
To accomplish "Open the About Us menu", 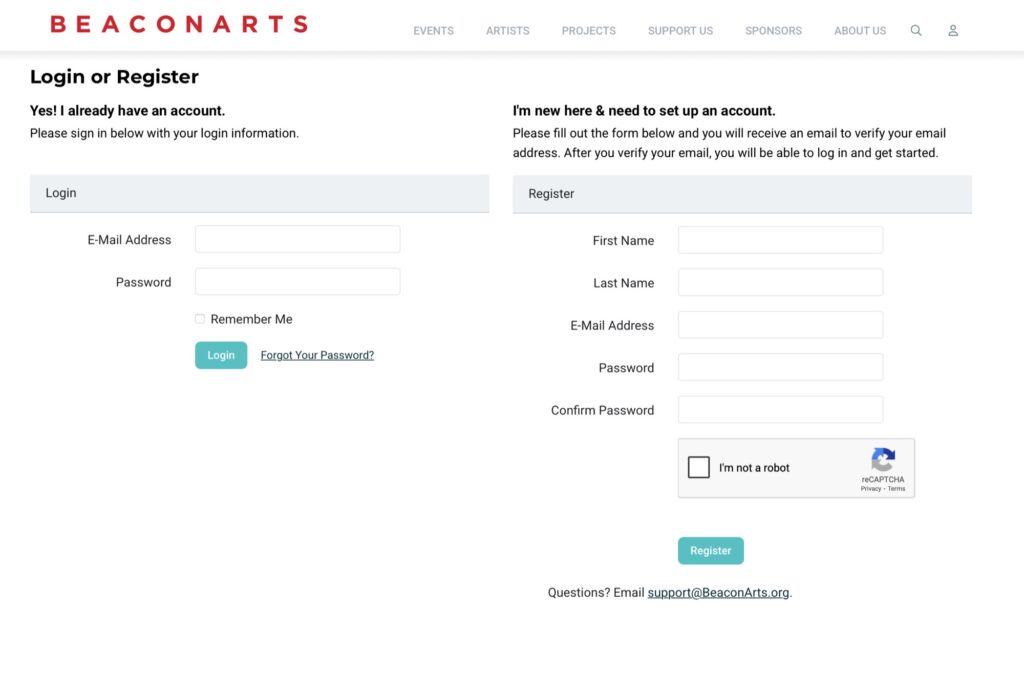I will coord(860,31).
